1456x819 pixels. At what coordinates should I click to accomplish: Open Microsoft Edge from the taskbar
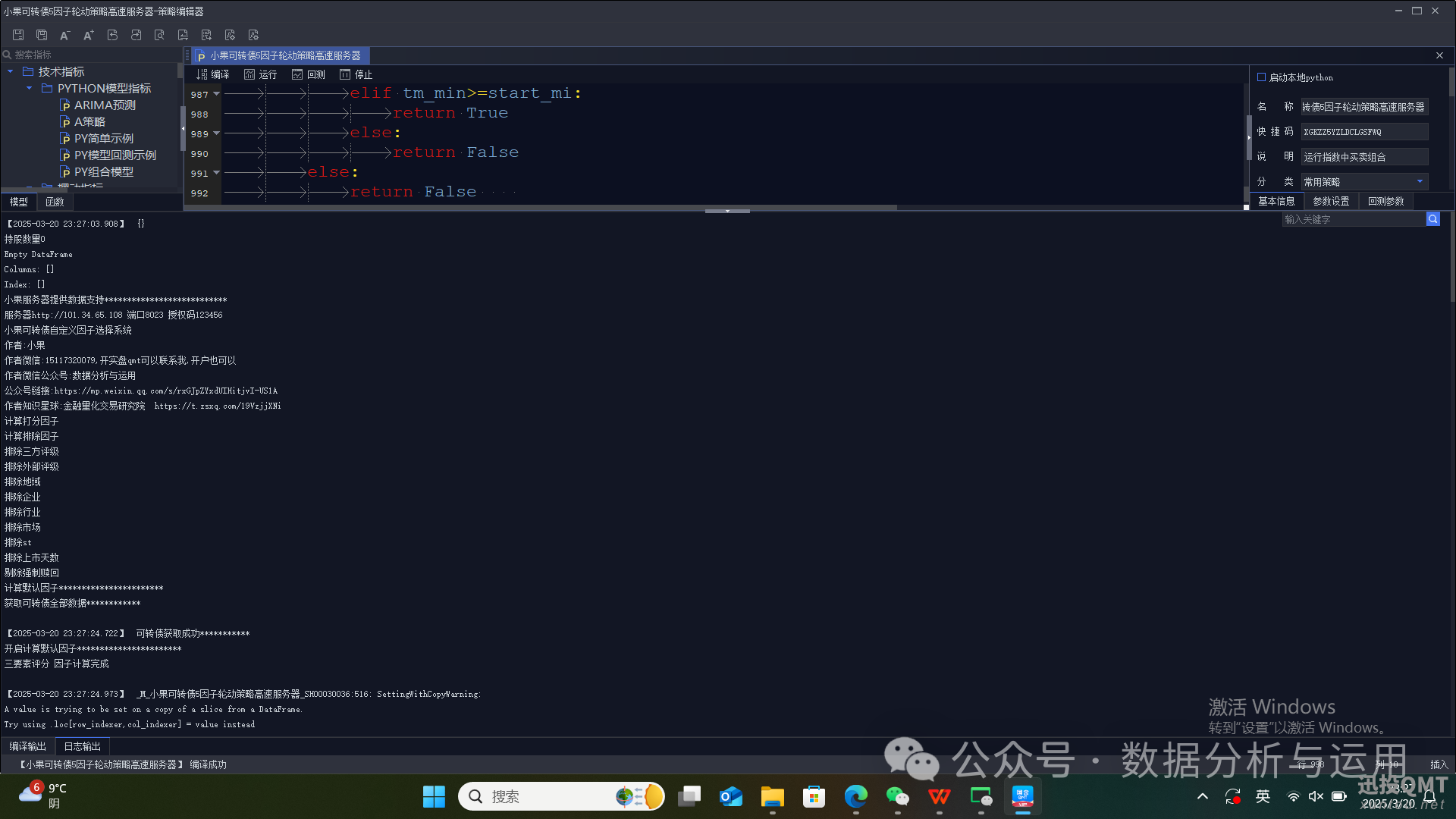click(856, 796)
